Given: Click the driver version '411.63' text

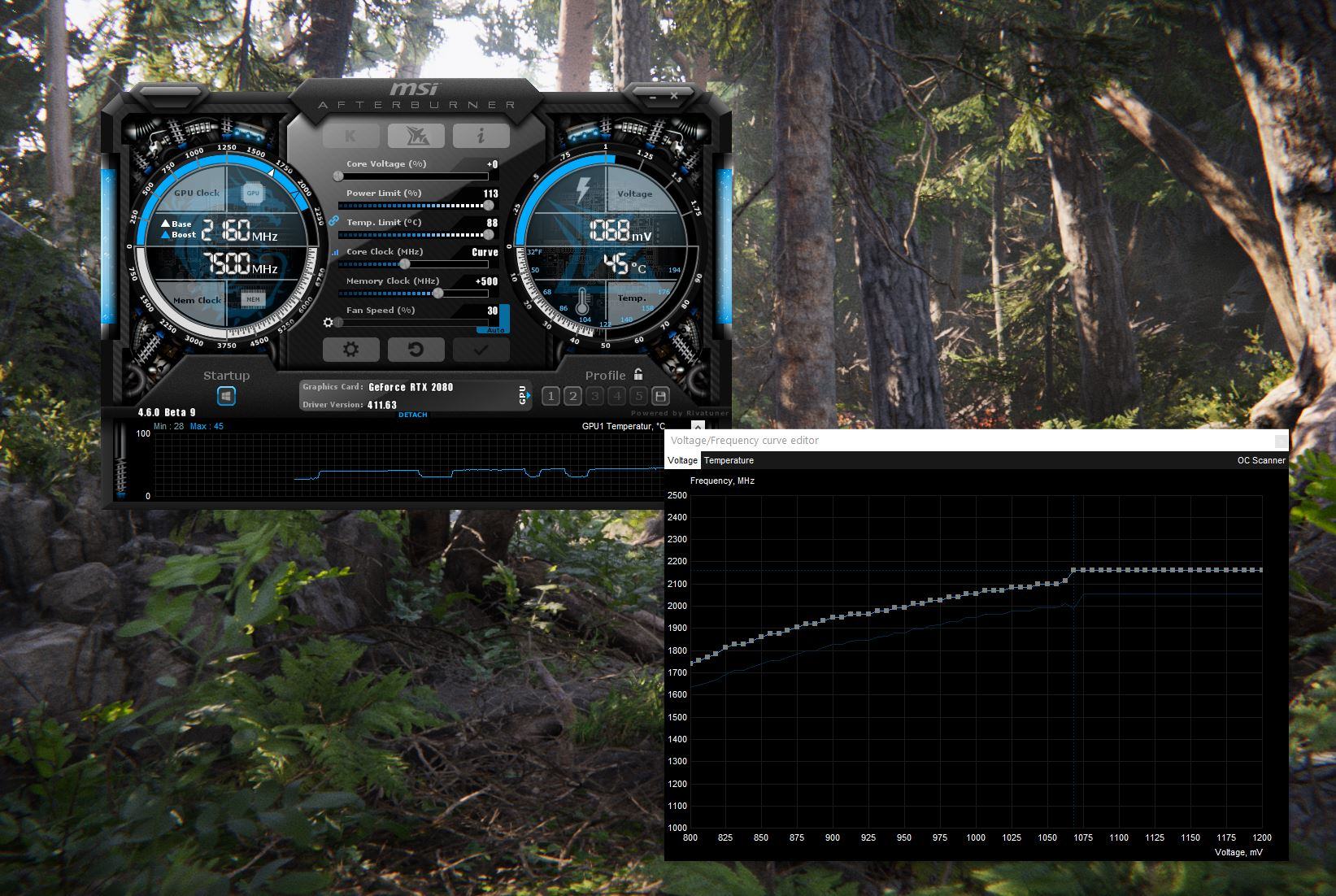Looking at the screenshot, I should point(382,405).
